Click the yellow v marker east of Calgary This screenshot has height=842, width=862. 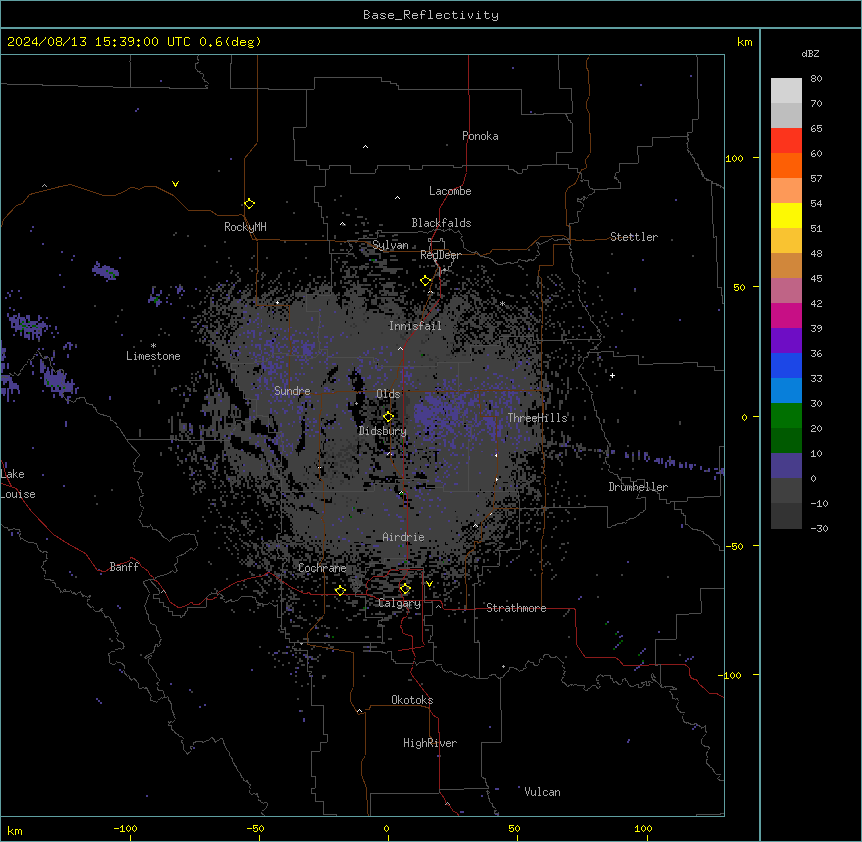(x=429, y=584)
